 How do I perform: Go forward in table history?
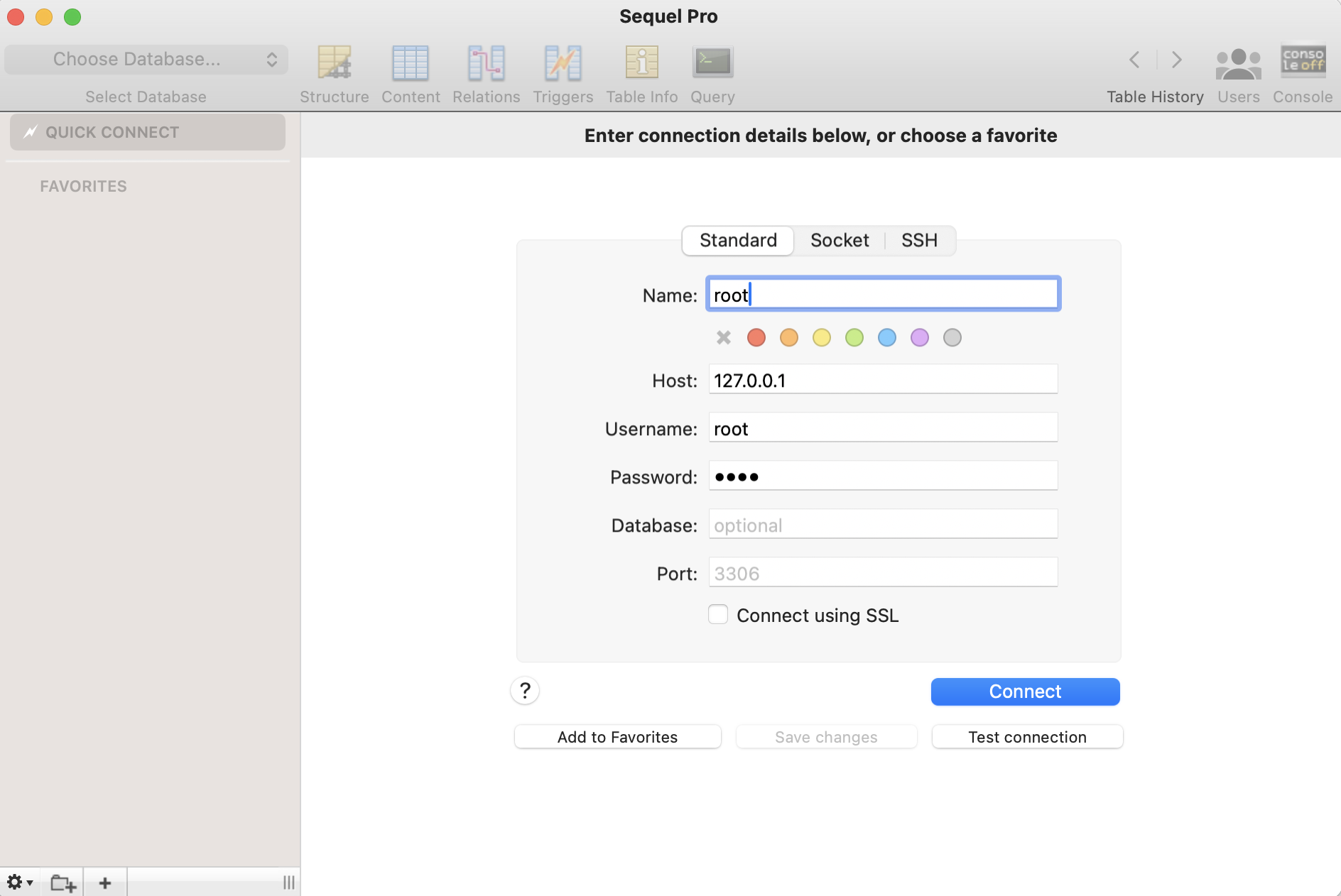[x=1176, y=60]
